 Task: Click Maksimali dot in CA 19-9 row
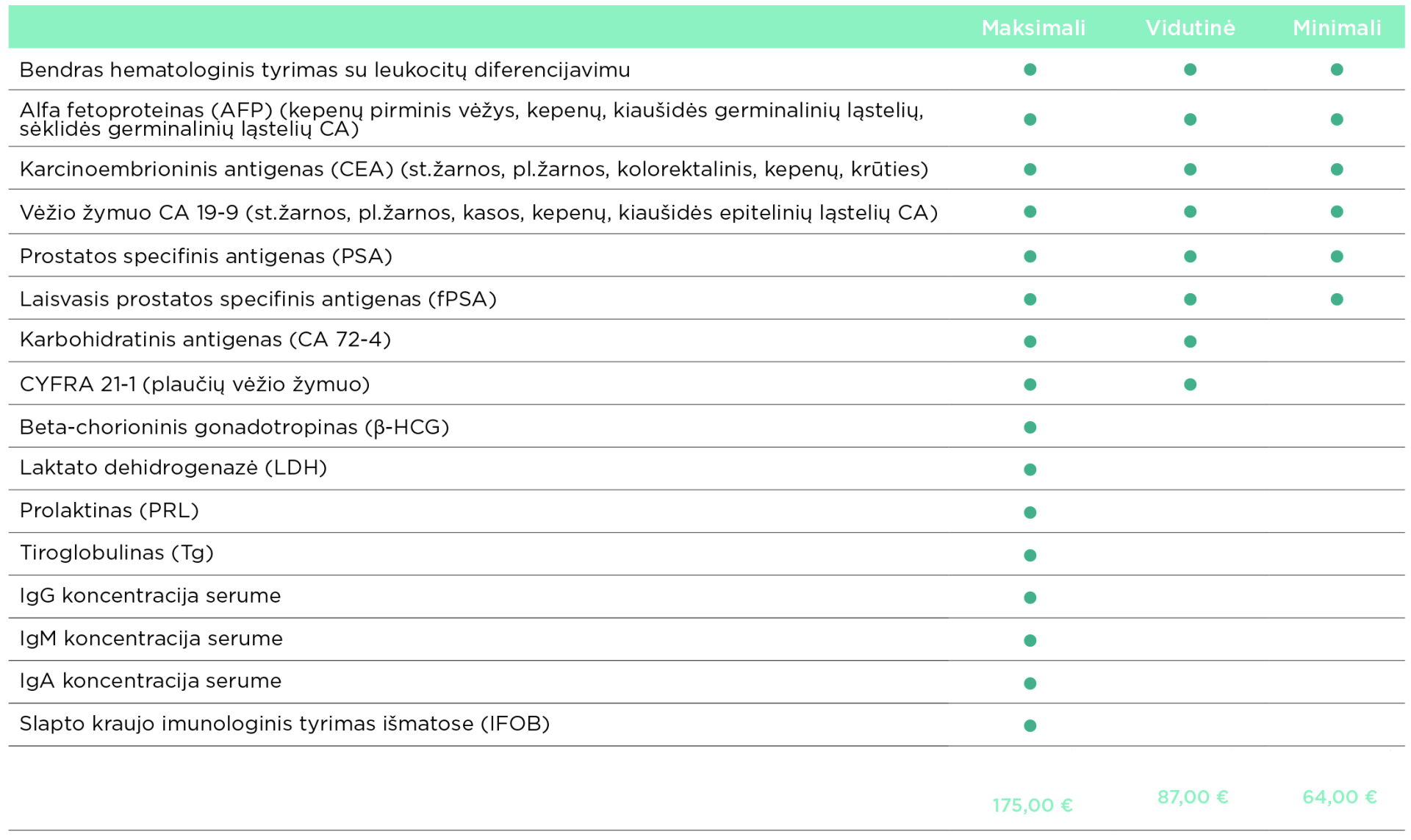(x=1030, y=212)
